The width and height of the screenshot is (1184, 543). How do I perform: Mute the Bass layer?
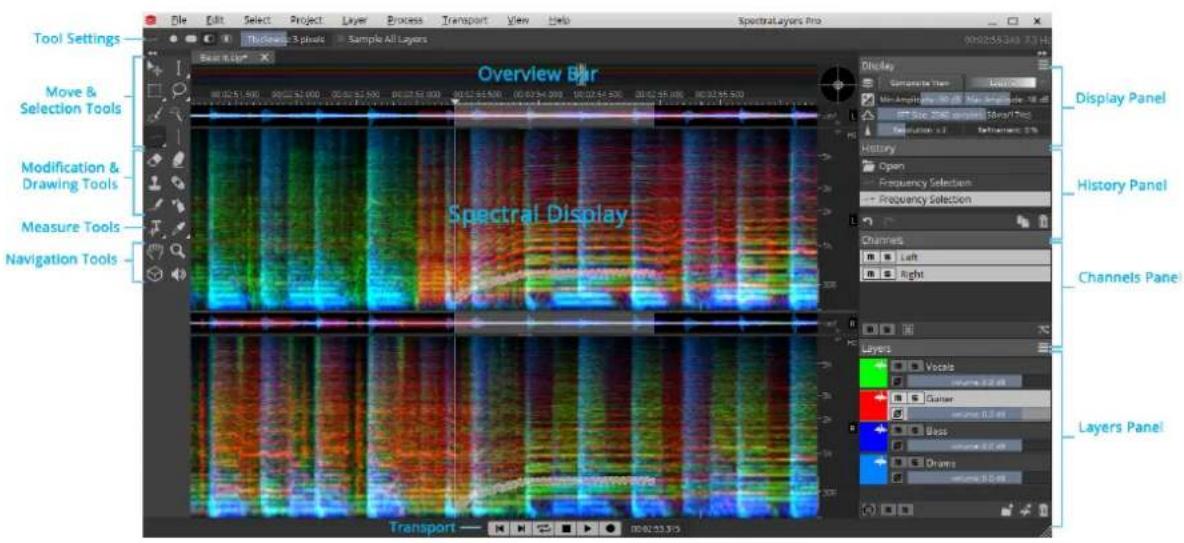coord(898,430)
